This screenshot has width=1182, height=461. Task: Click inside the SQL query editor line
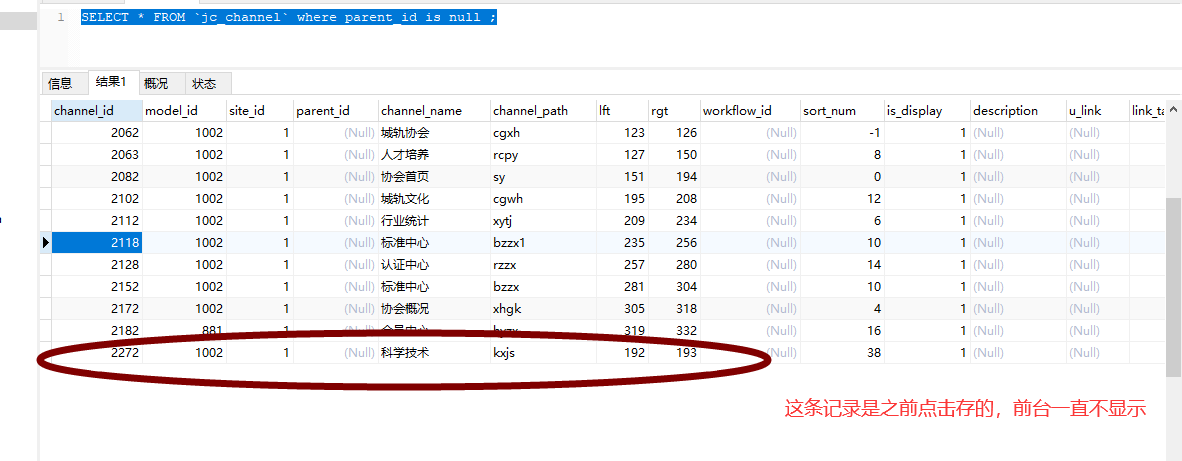[288, 17]
